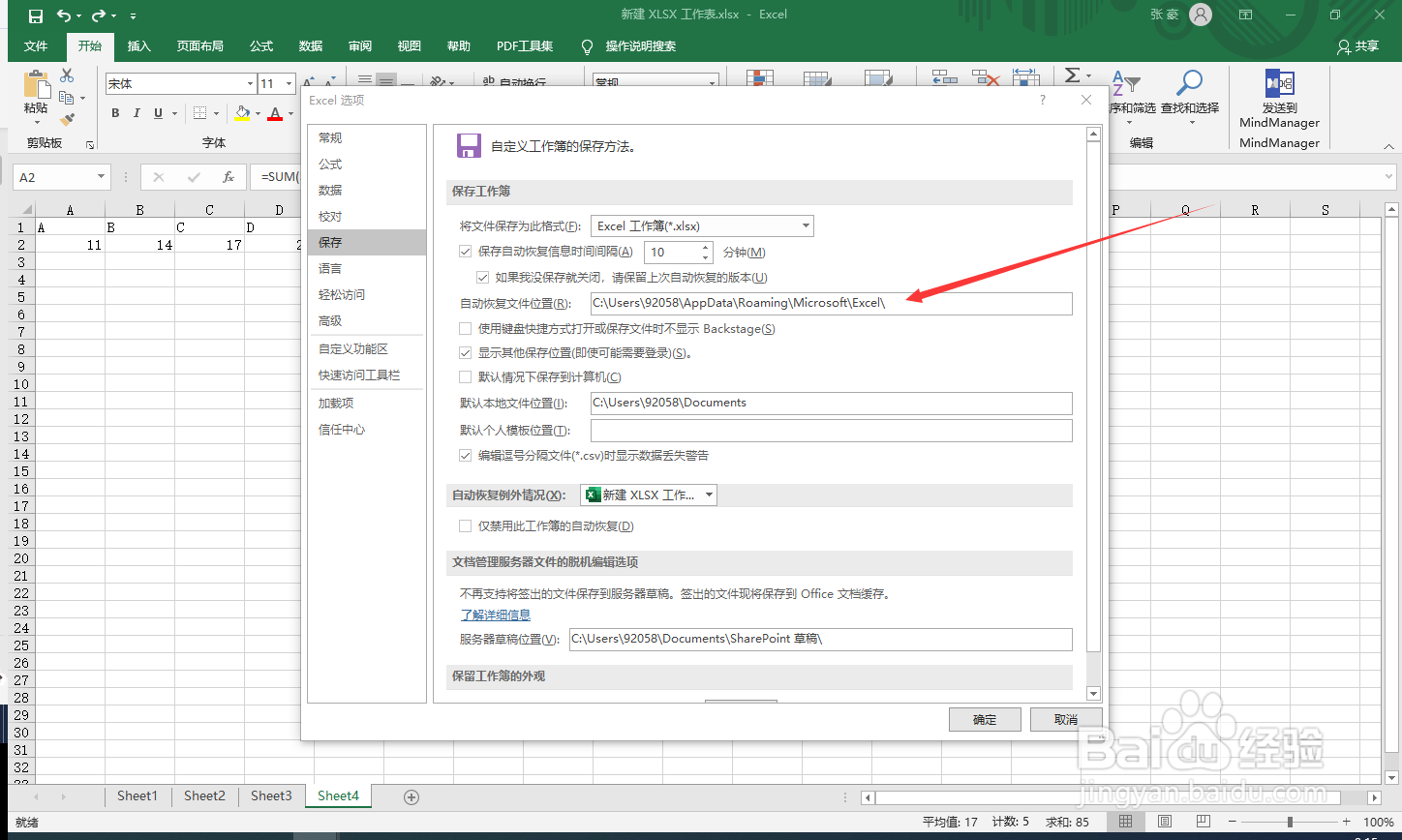The image size is (1402, 840).
Task: Open the Insert ribbon tab
Action: pyautogui.click(x=139, y=46)
